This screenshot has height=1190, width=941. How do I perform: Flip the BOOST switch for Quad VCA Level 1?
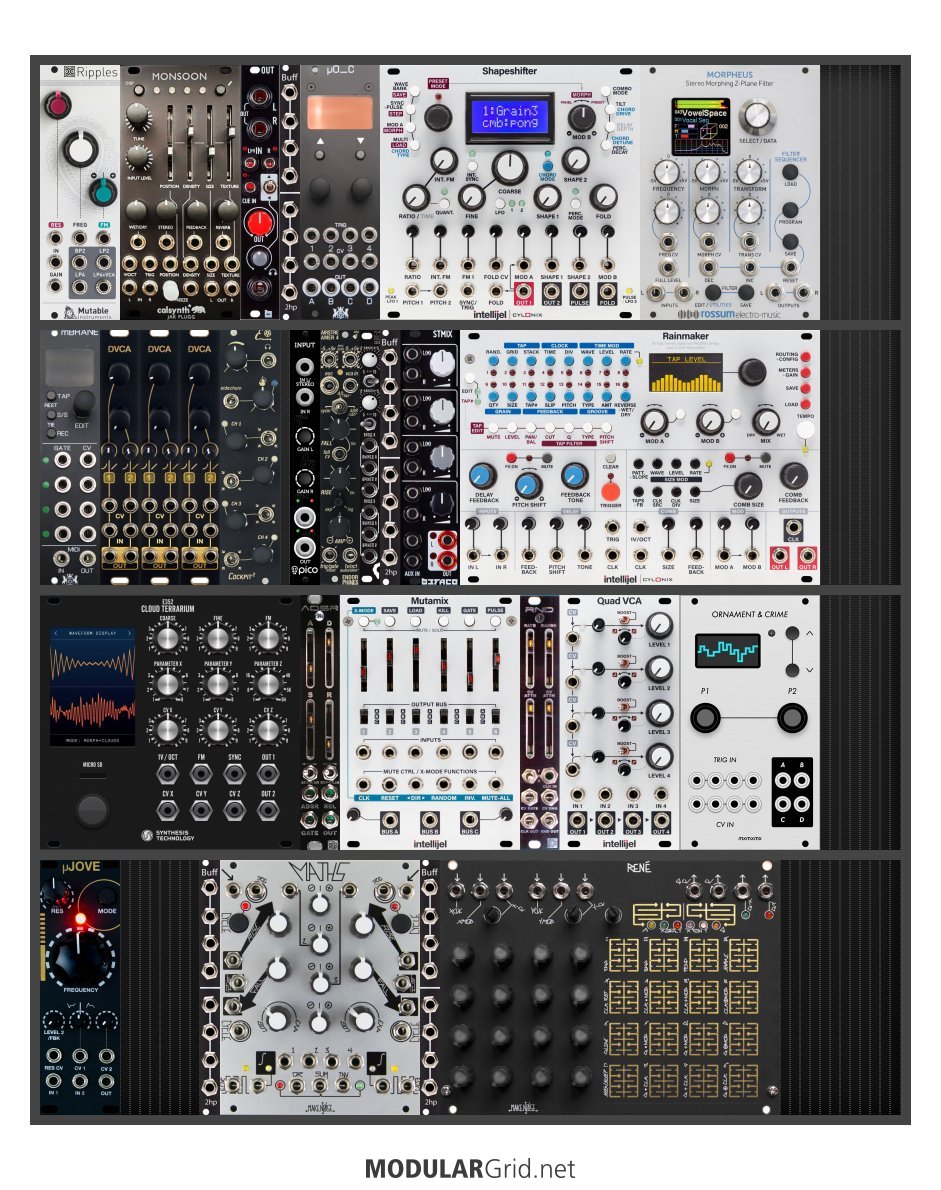point(625,620)
